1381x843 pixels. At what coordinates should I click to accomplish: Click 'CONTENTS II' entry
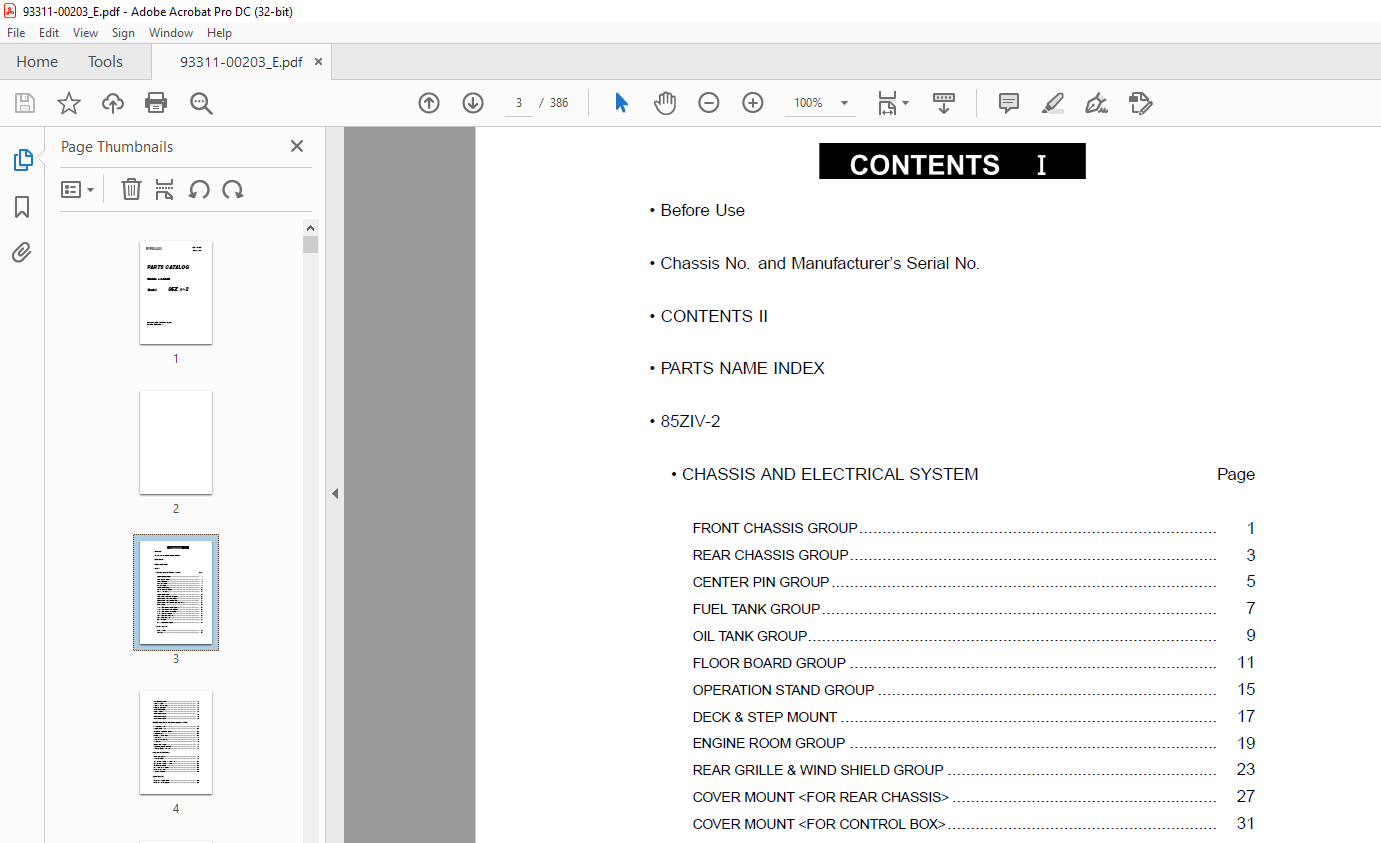(714, 316)
